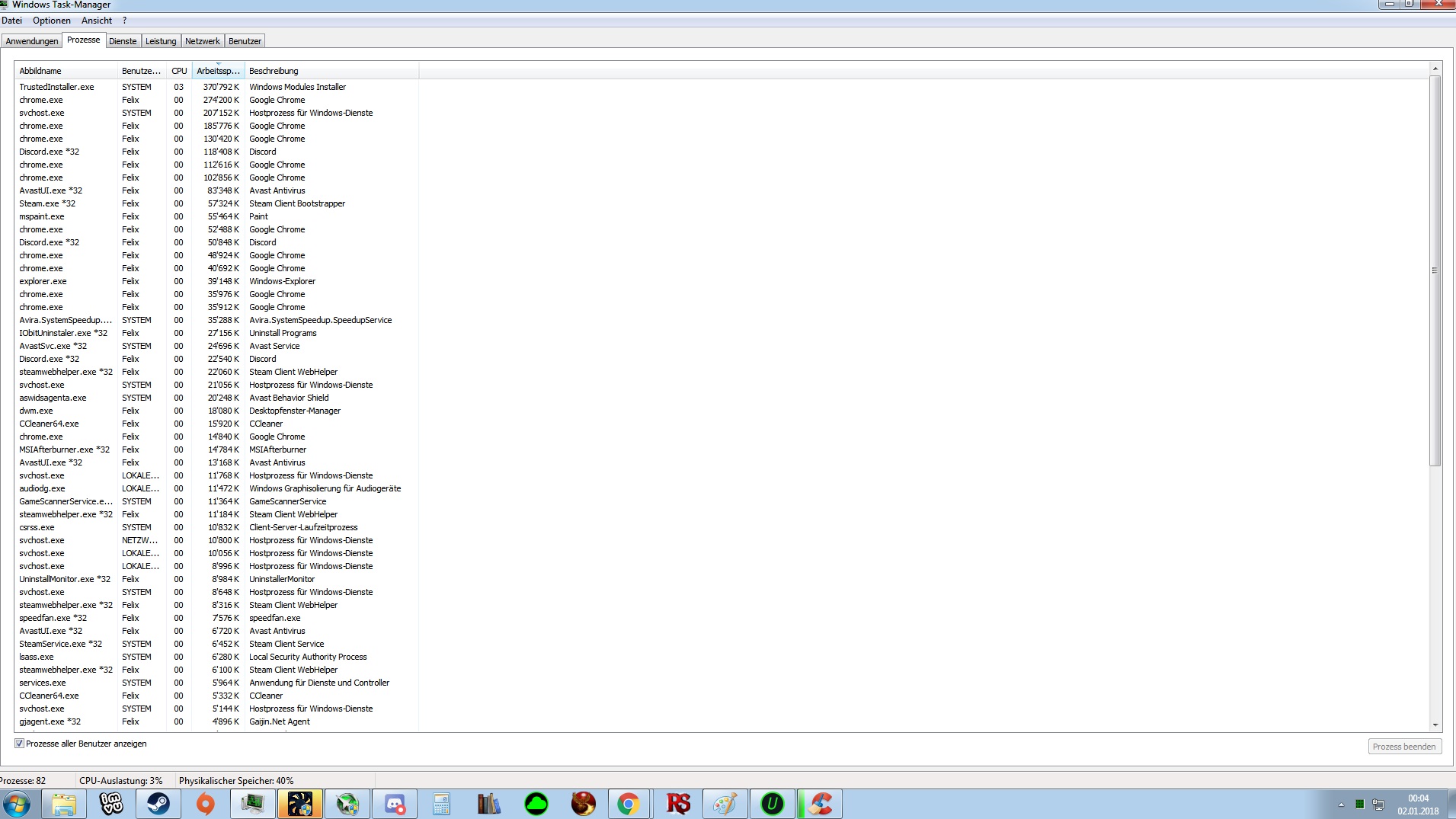The width and height of the screenshot is (1456, 819).
Task: Switch to the Dienste tab
Action: point(123,41)
